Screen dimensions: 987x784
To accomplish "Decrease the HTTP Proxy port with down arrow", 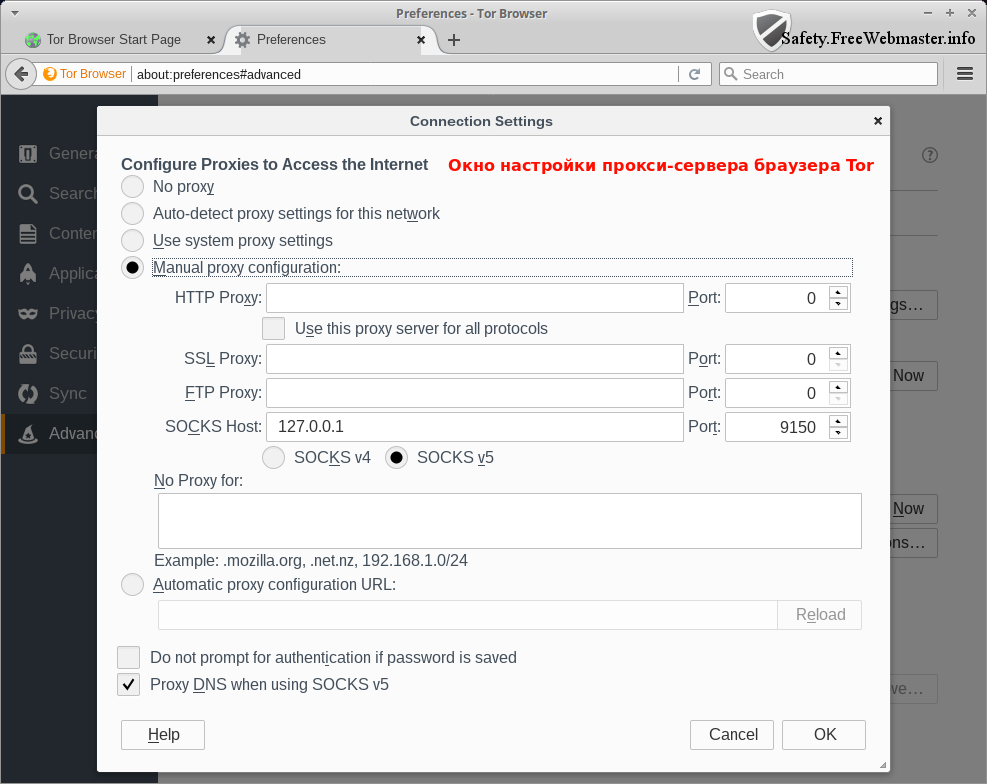I will tap(838, 304).
